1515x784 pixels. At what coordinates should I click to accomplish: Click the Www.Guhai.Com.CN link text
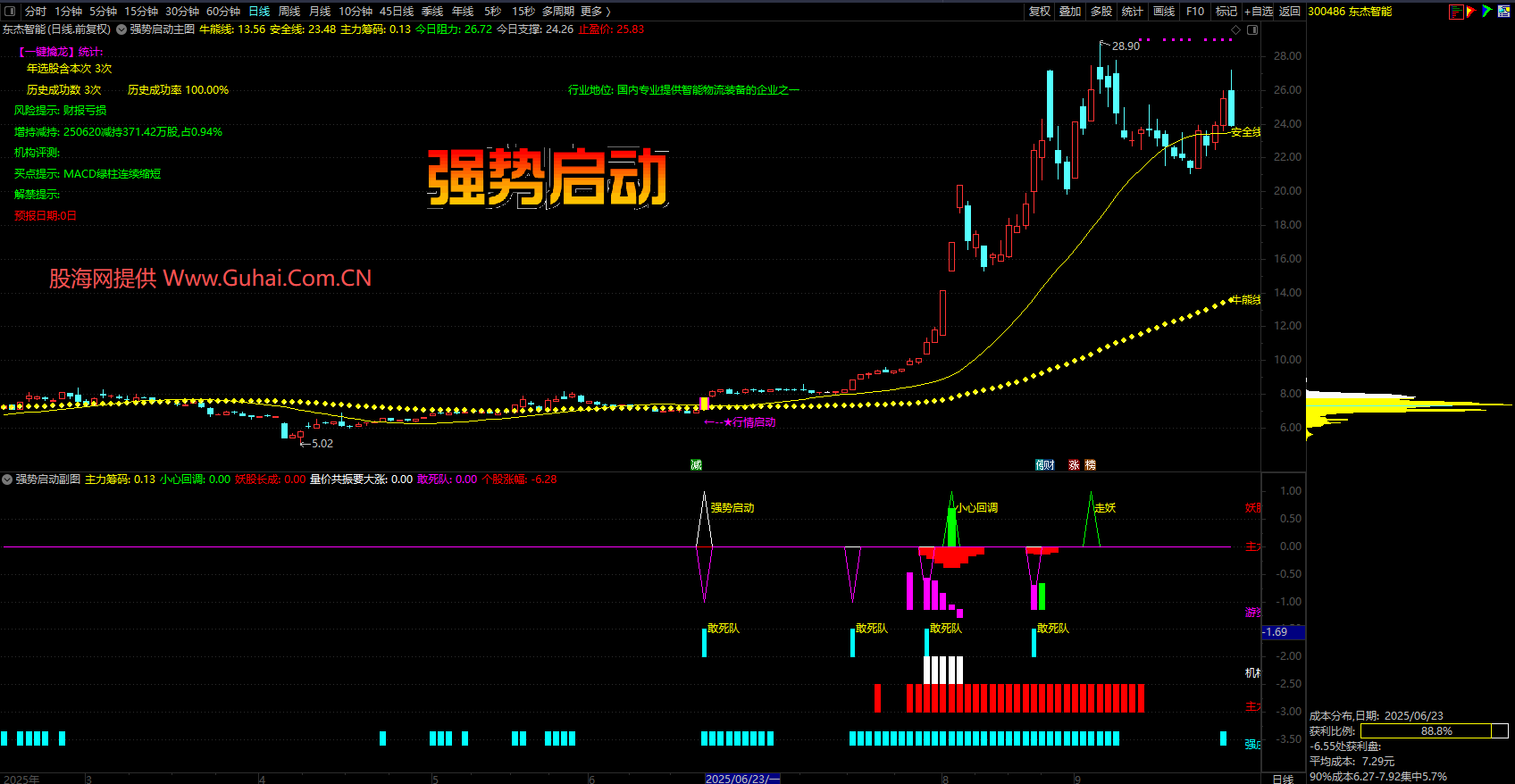267,278
